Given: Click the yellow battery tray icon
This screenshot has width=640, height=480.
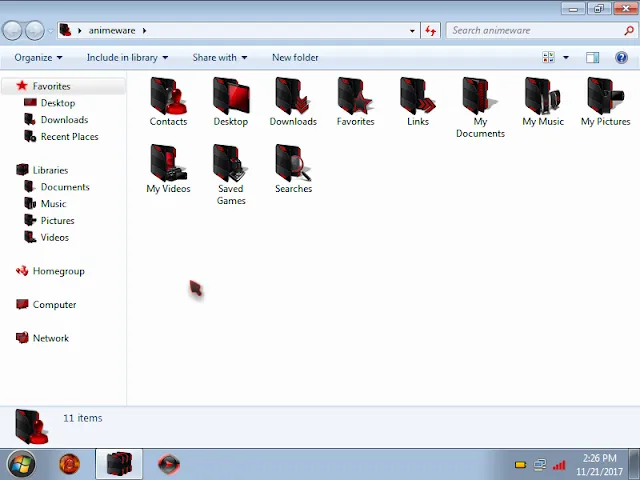Looking at the screenshot, I should 520,465.
